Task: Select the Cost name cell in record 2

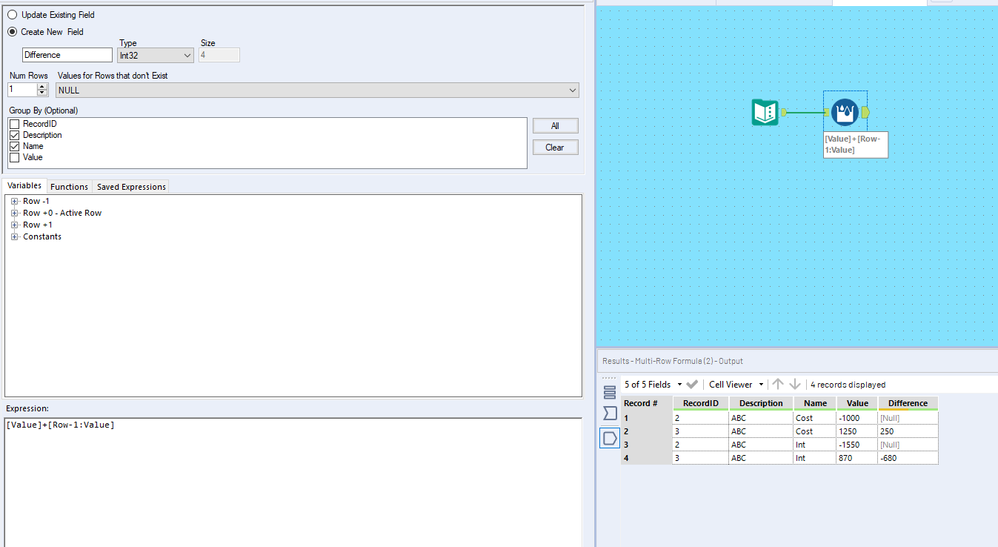Action: click(815, 432)
